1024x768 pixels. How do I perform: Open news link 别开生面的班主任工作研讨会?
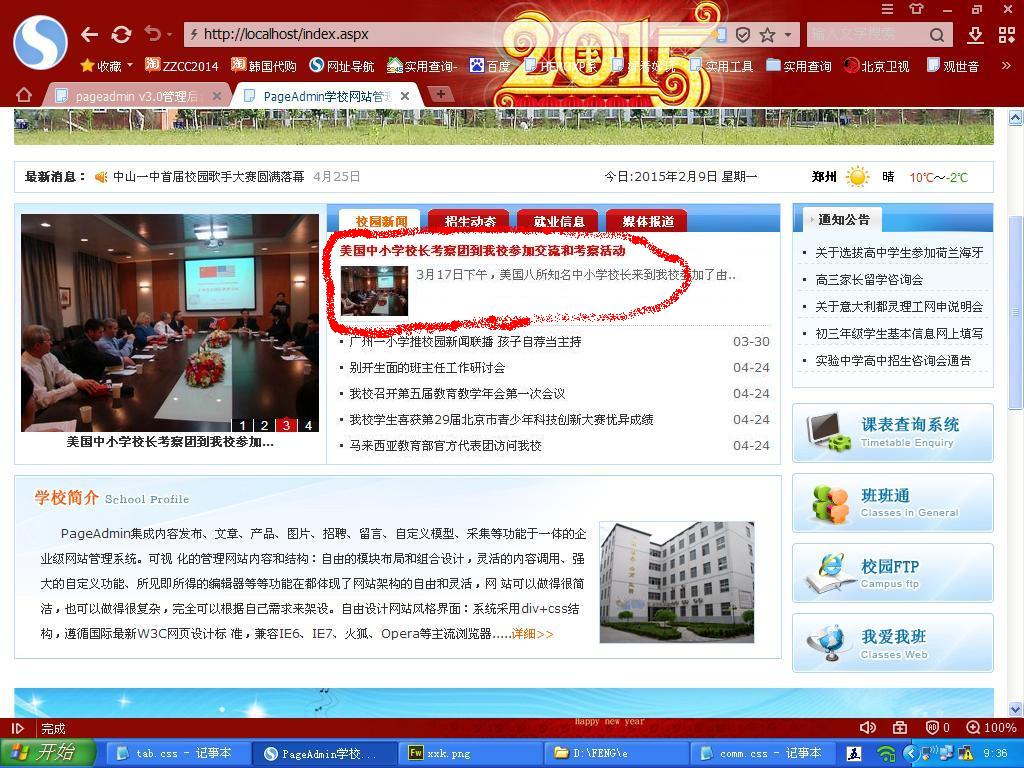[427, 367]
